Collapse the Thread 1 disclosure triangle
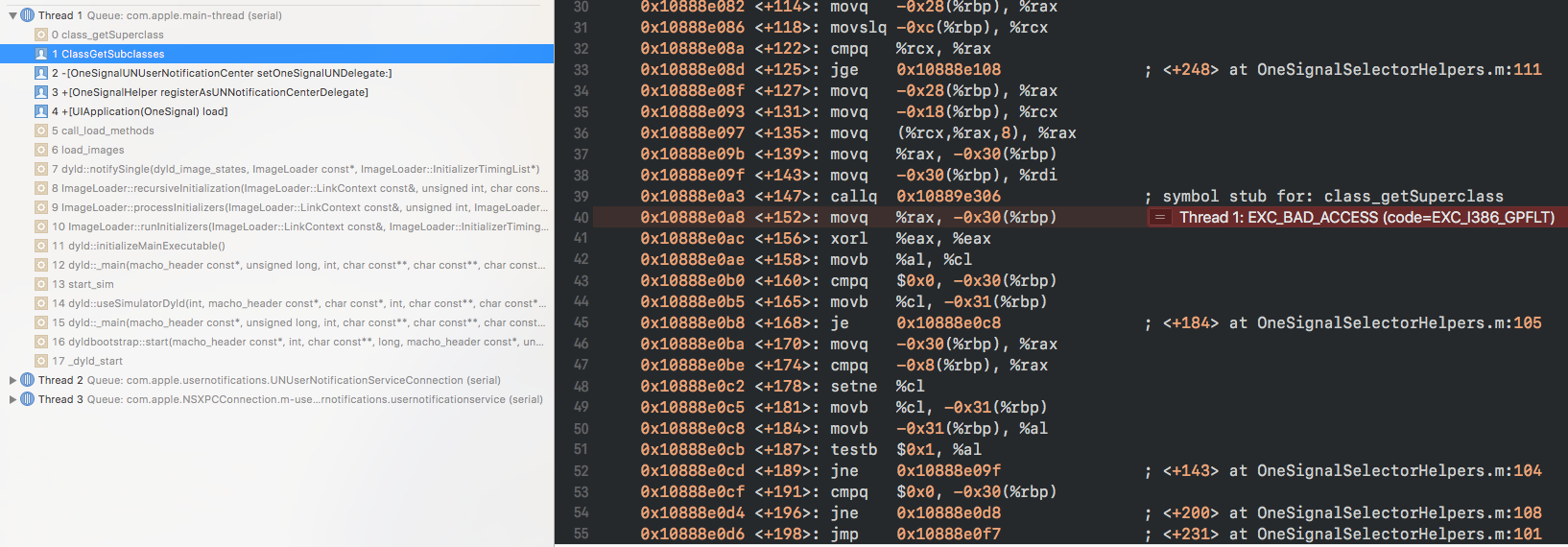Viewport: 1568px width, 547px height. tap(12, 15)
